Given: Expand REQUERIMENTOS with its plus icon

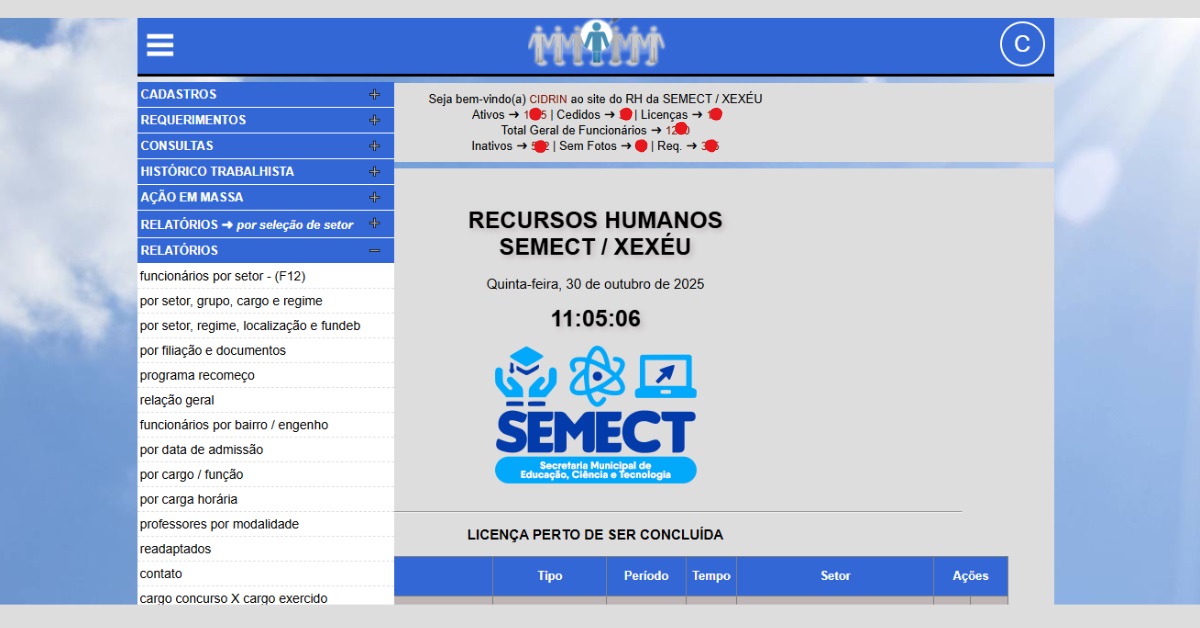Looking at the screenshot, I should click(374, 120).
